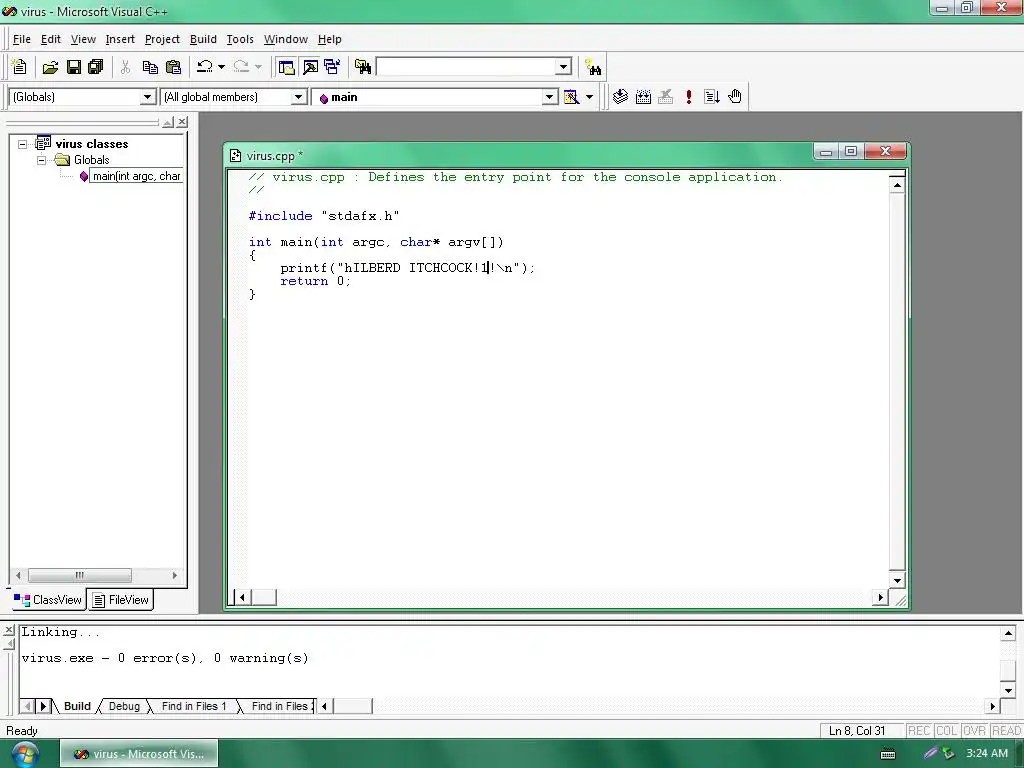
Task: Open the Undo history dropdown arrow
Action: [221, 67]
